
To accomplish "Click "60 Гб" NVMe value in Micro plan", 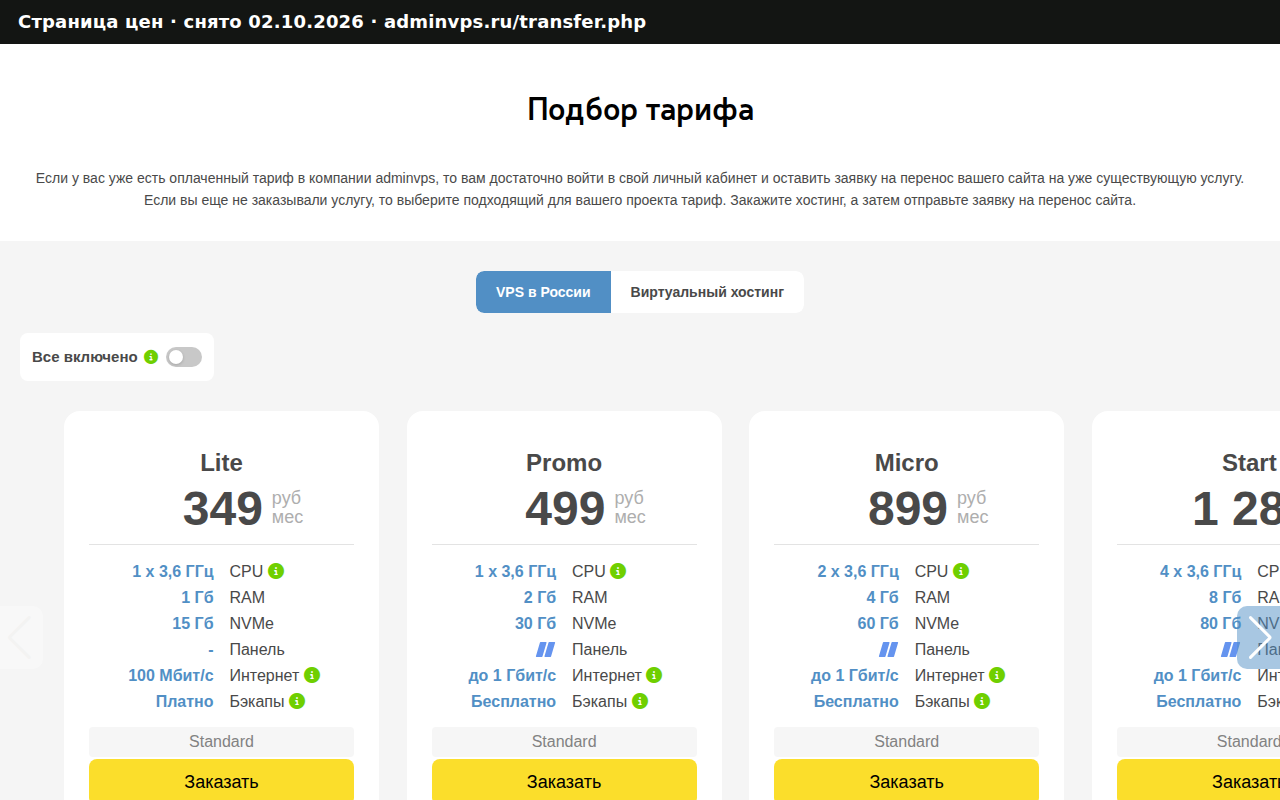I will [x=878, y=623].
